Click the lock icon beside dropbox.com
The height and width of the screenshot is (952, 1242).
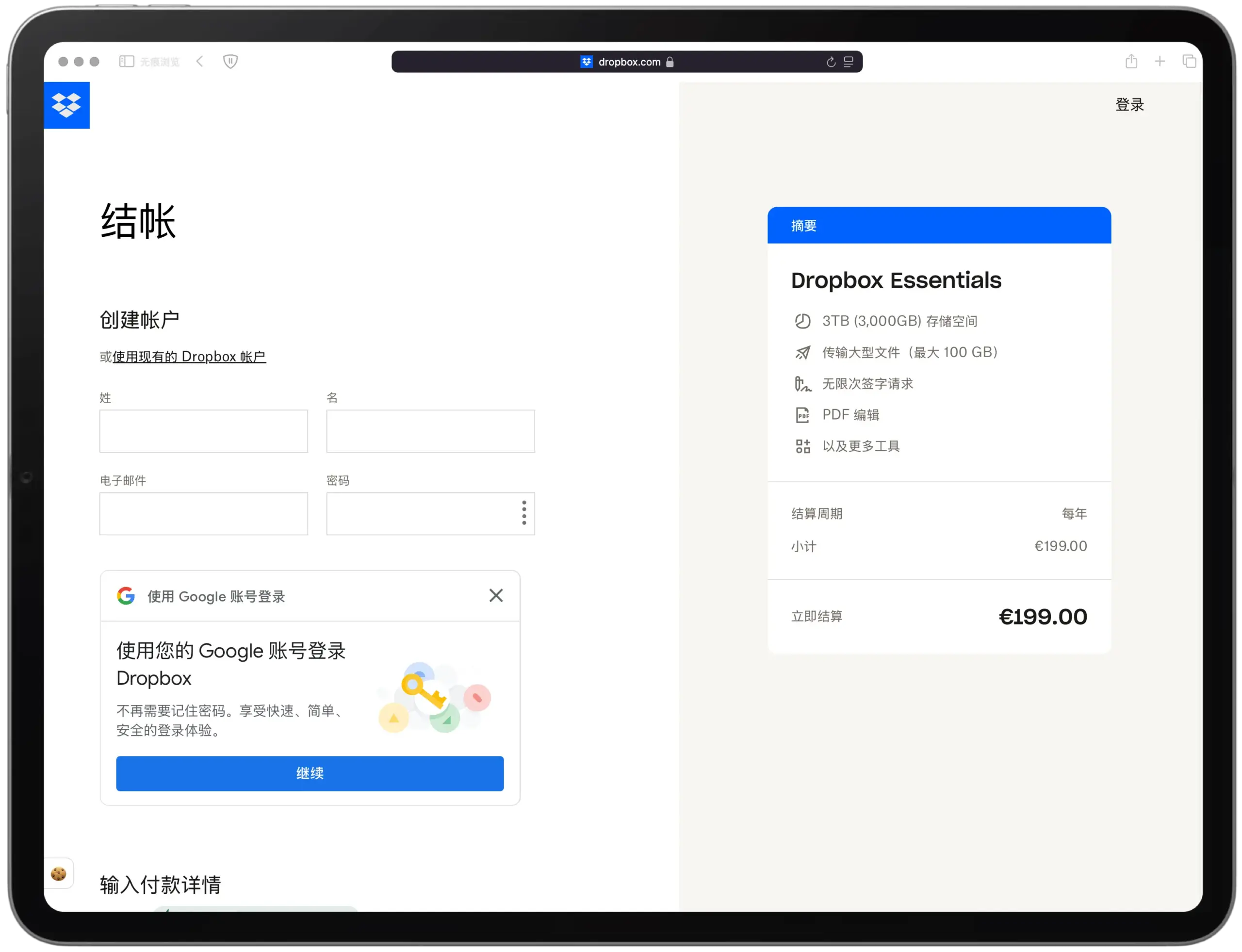point(670,62)
